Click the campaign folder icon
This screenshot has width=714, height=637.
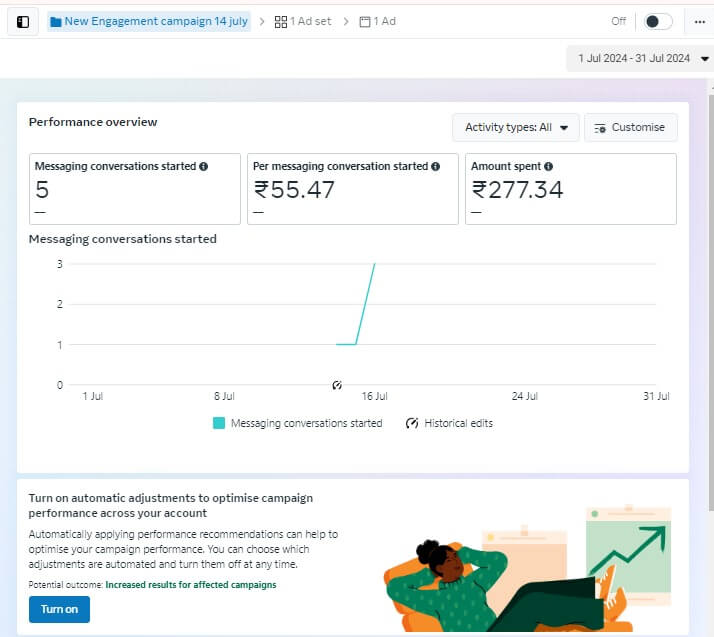coord(55,21)
